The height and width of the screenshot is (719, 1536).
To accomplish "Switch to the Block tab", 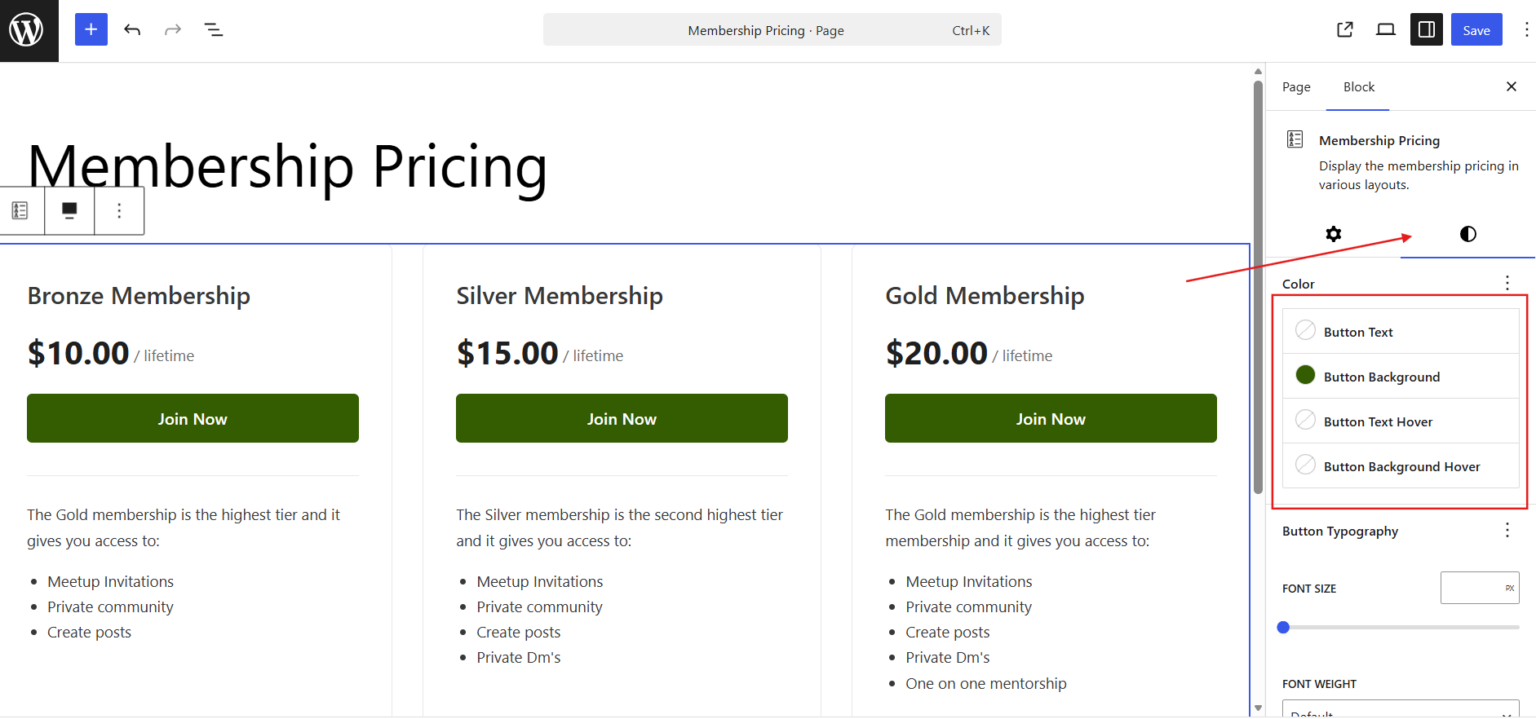I will pyautogui.click(x=1359, y=87).
